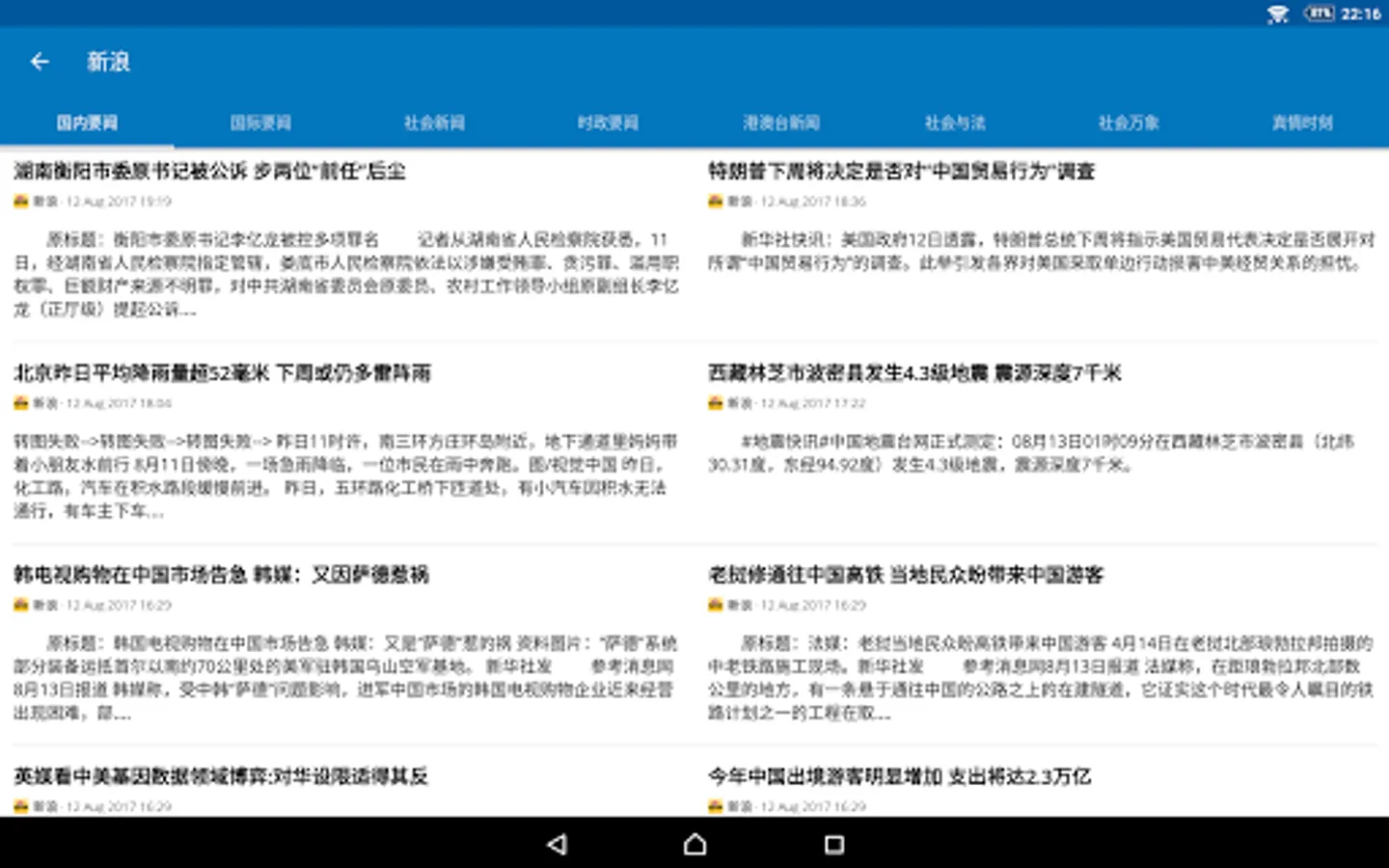Select the 国内要闻 tab

point(87,122)
